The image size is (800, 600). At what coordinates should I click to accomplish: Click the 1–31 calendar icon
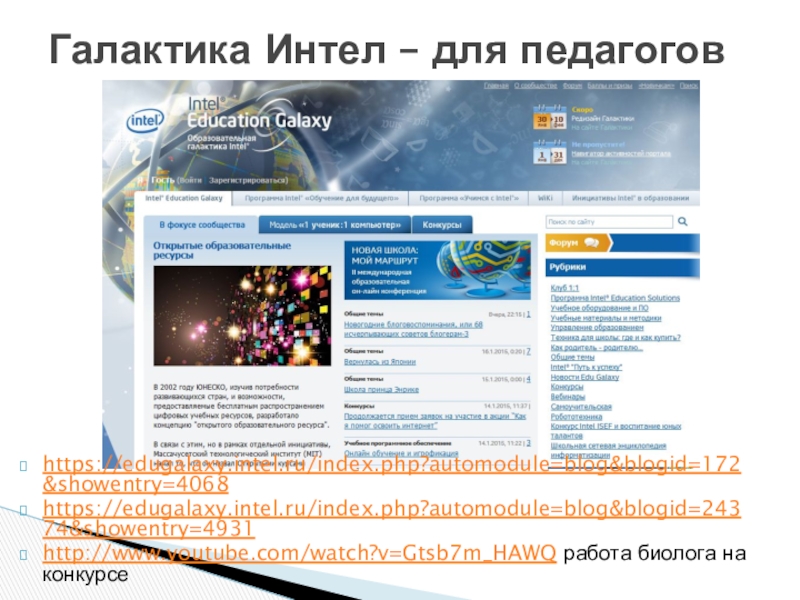tap(549, 153)
